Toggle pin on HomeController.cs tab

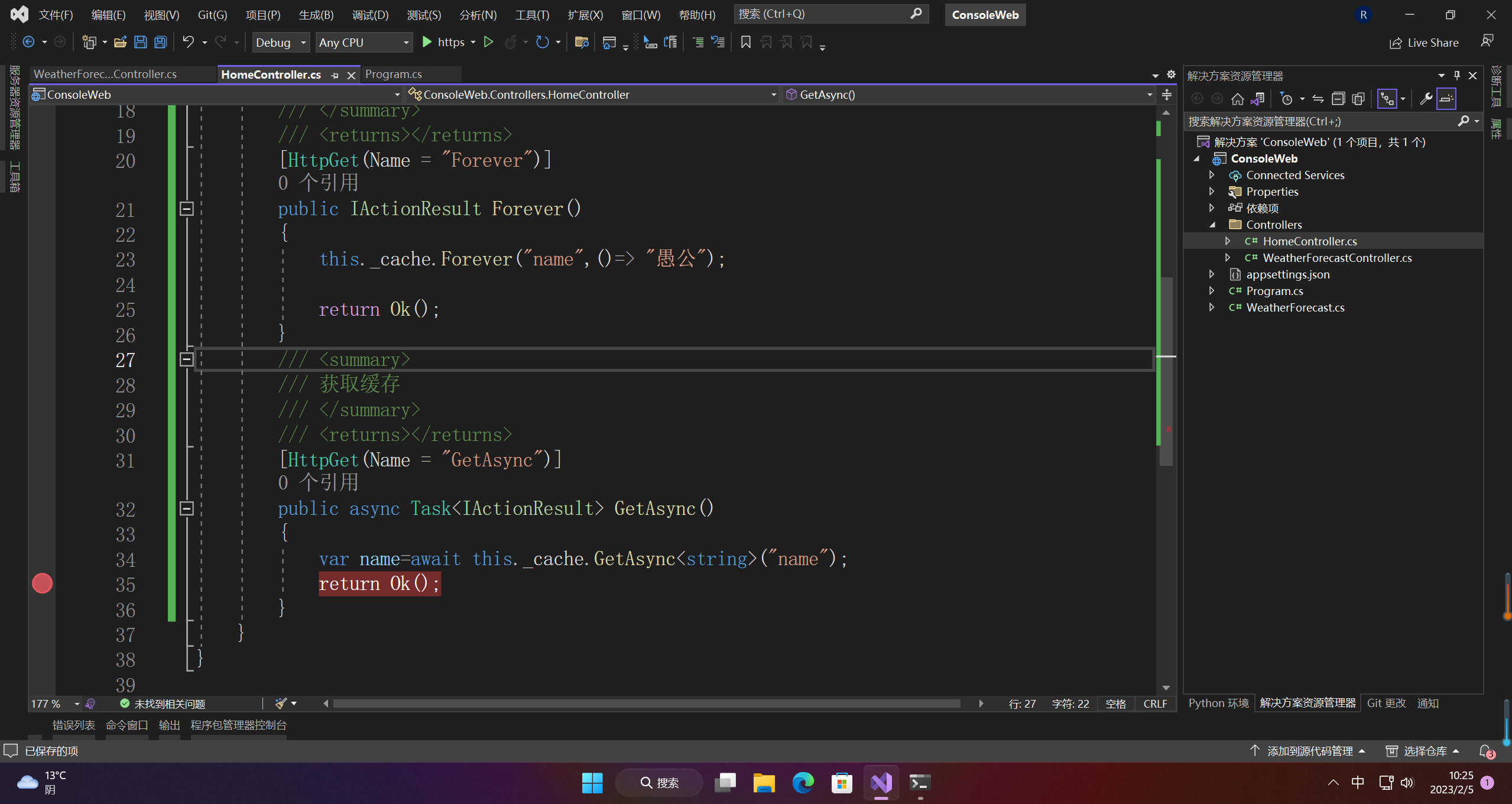pos(335,75)
